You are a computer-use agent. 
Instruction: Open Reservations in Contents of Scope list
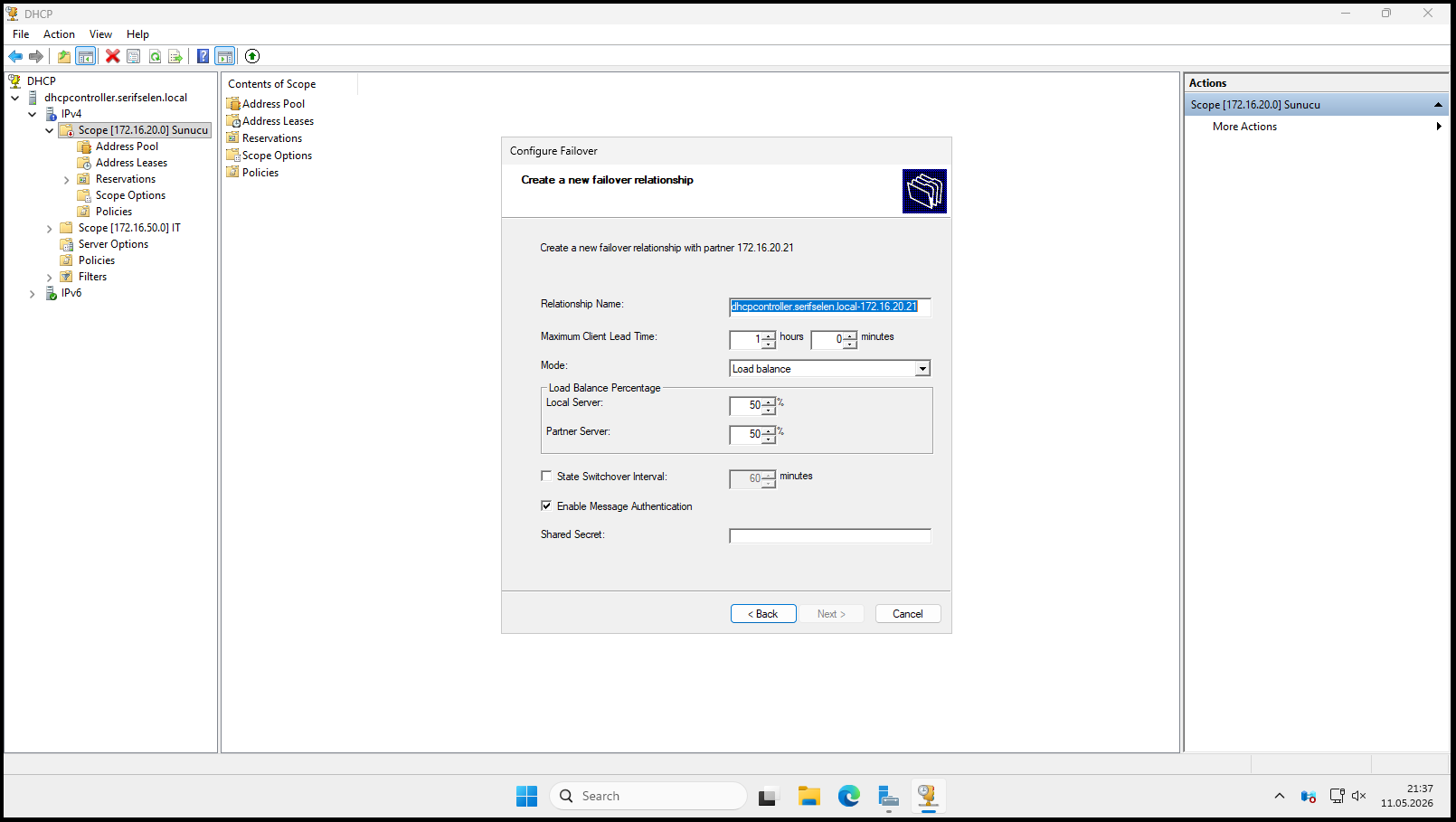pyautogui.click(x=271, y=138)
